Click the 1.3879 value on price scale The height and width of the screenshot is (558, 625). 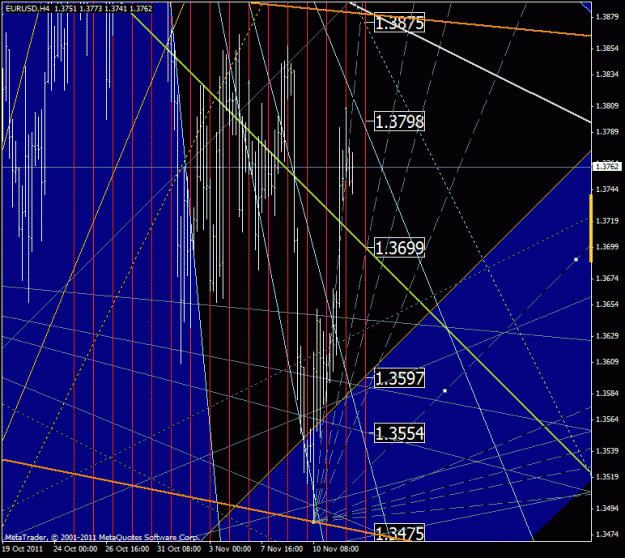[607, 17]
